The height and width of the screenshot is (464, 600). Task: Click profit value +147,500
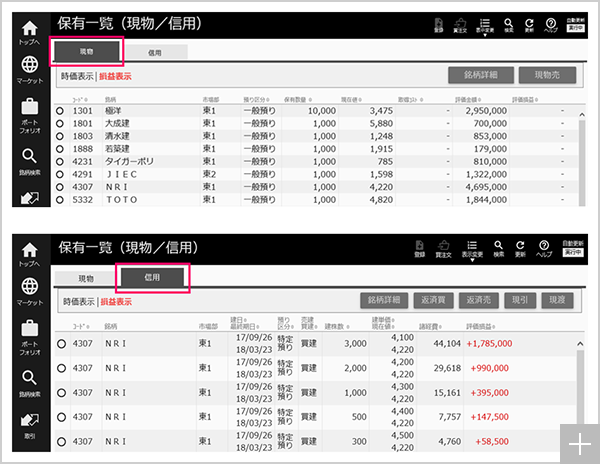(489, 417)
